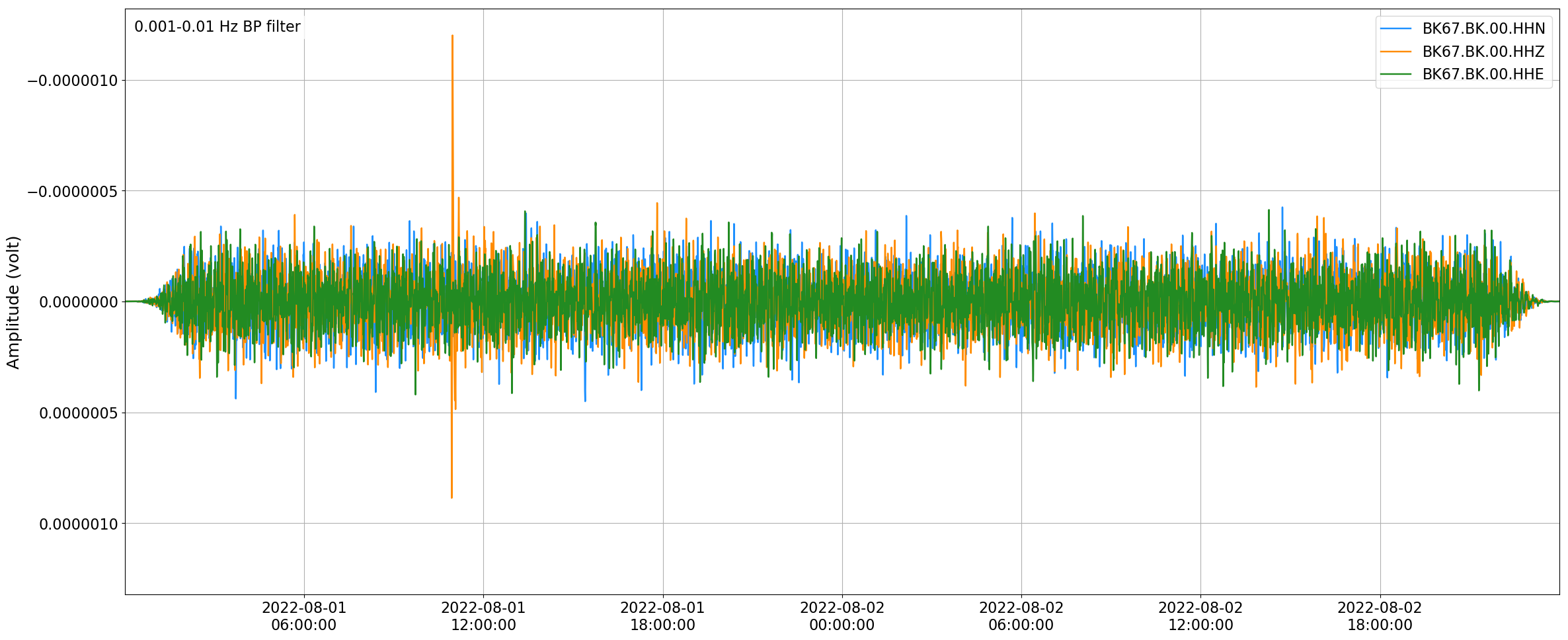Select the 2022-08-02 12:00:00 time tick label

click(1200, 616)
